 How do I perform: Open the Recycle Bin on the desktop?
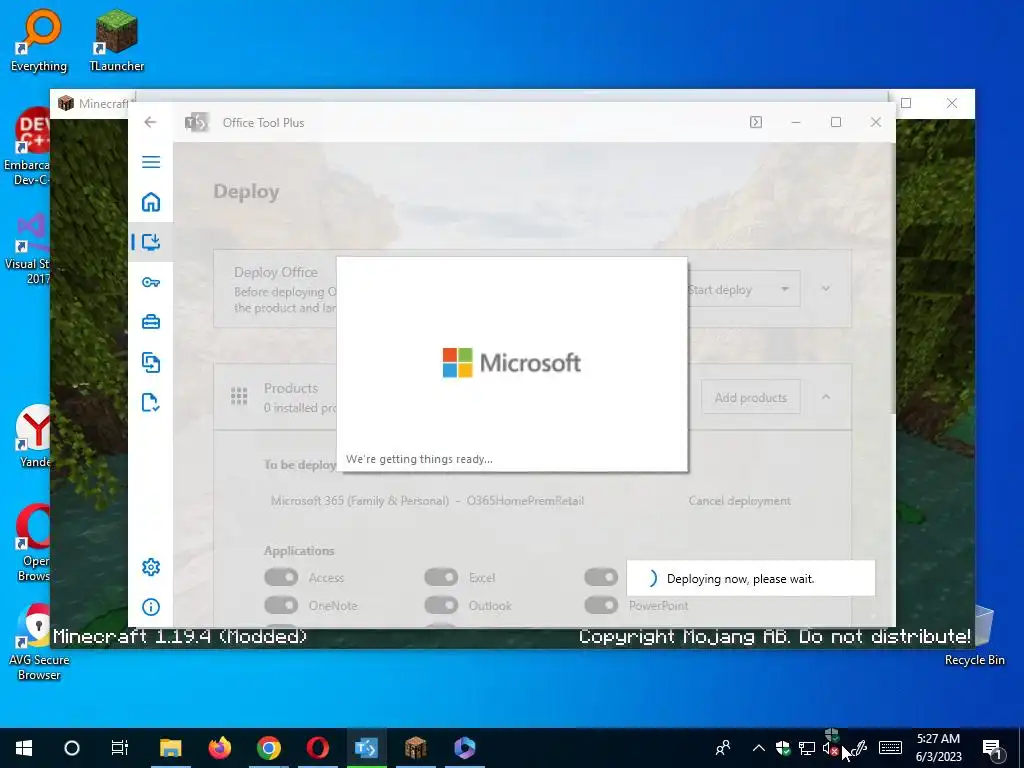974,637
